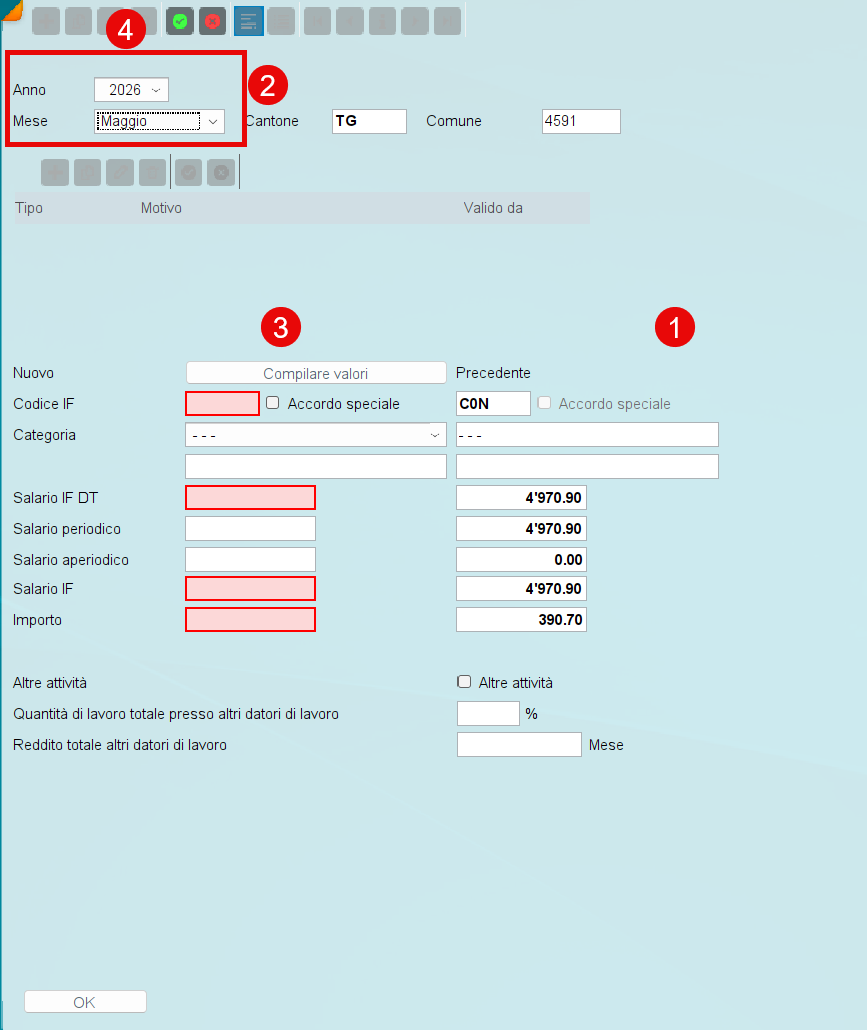Click the Reddito totale altri datori field

(x=520, y=744)
